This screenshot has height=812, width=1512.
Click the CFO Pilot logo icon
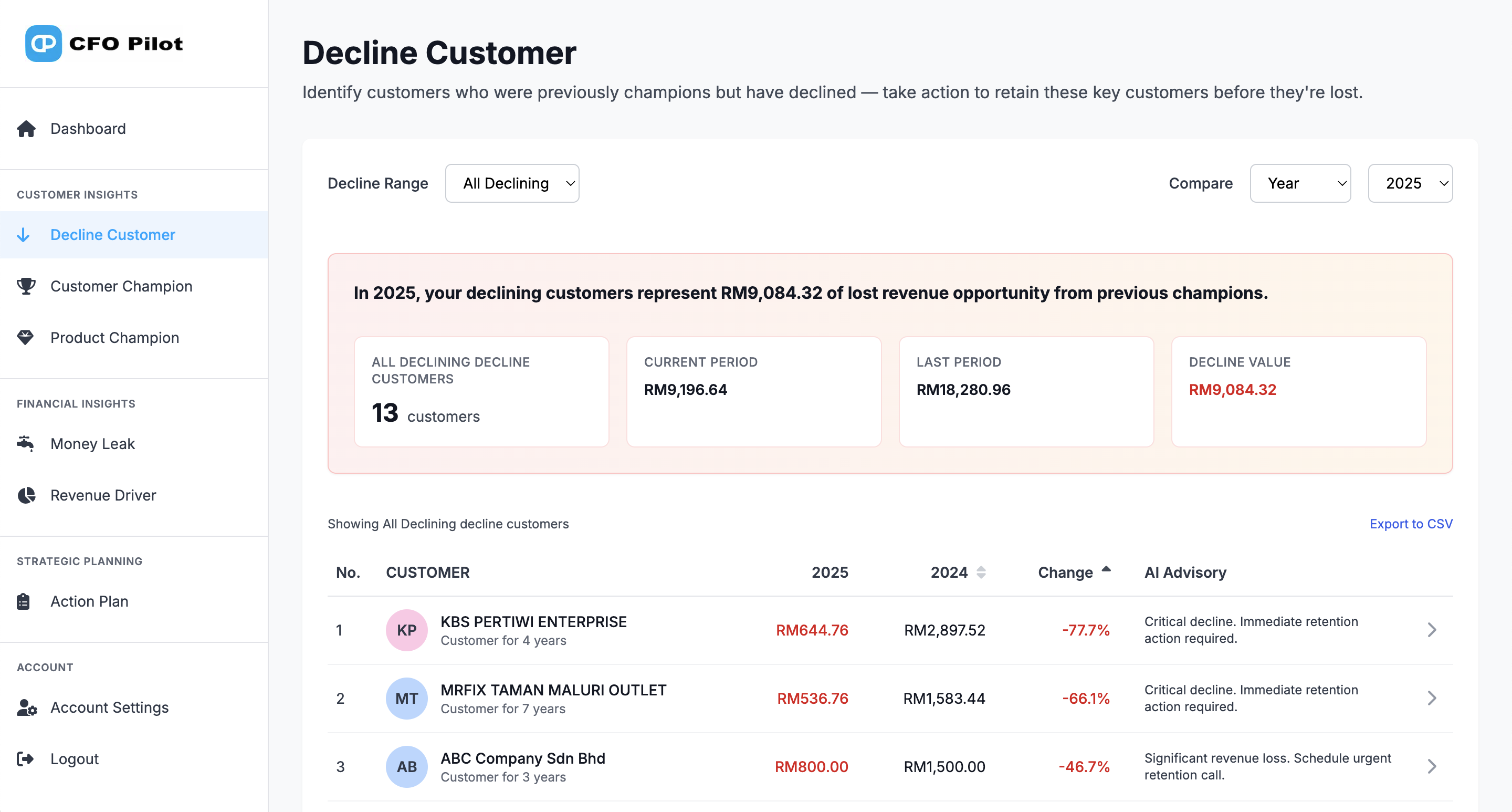44,44
